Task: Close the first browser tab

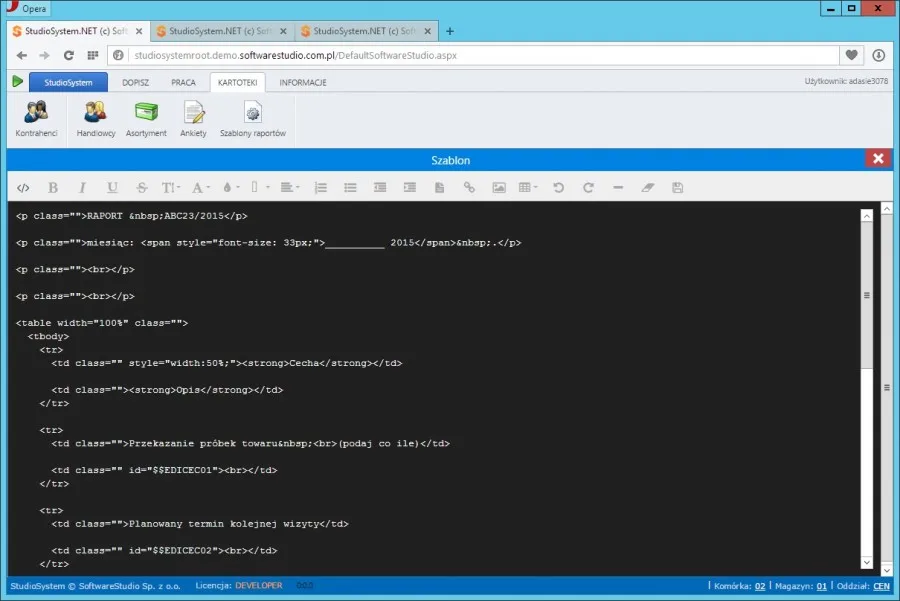Action: 139,31
